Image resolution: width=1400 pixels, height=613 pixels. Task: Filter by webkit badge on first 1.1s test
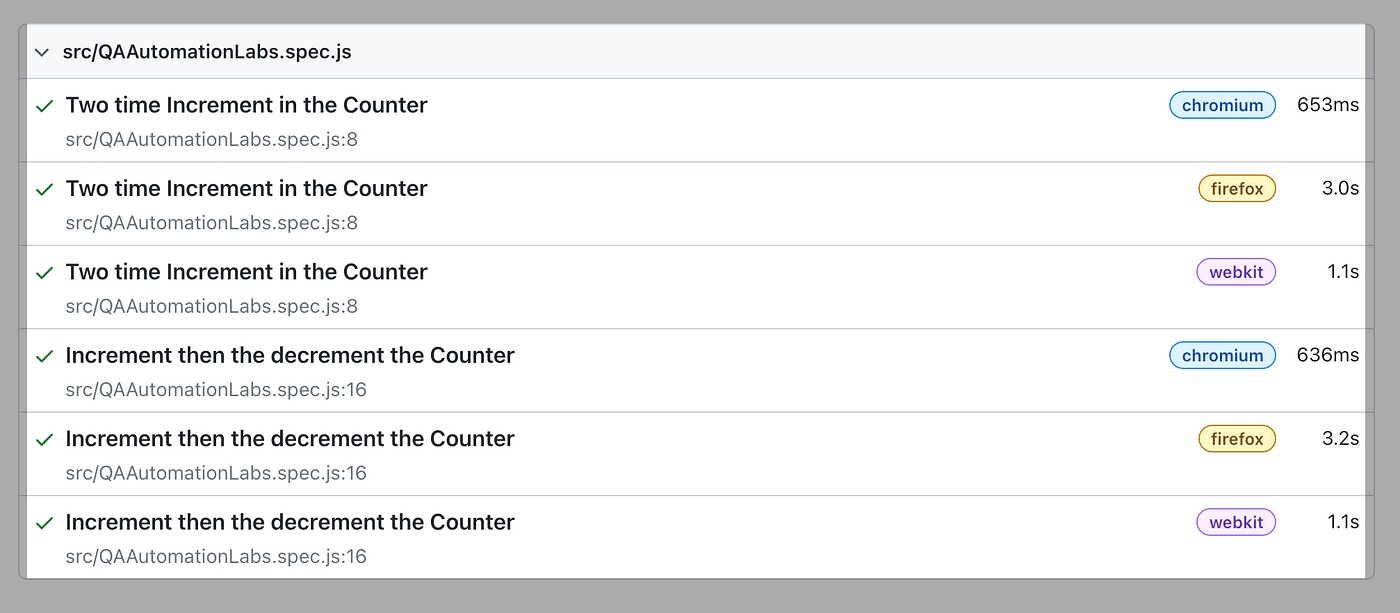click(1236, 271)
